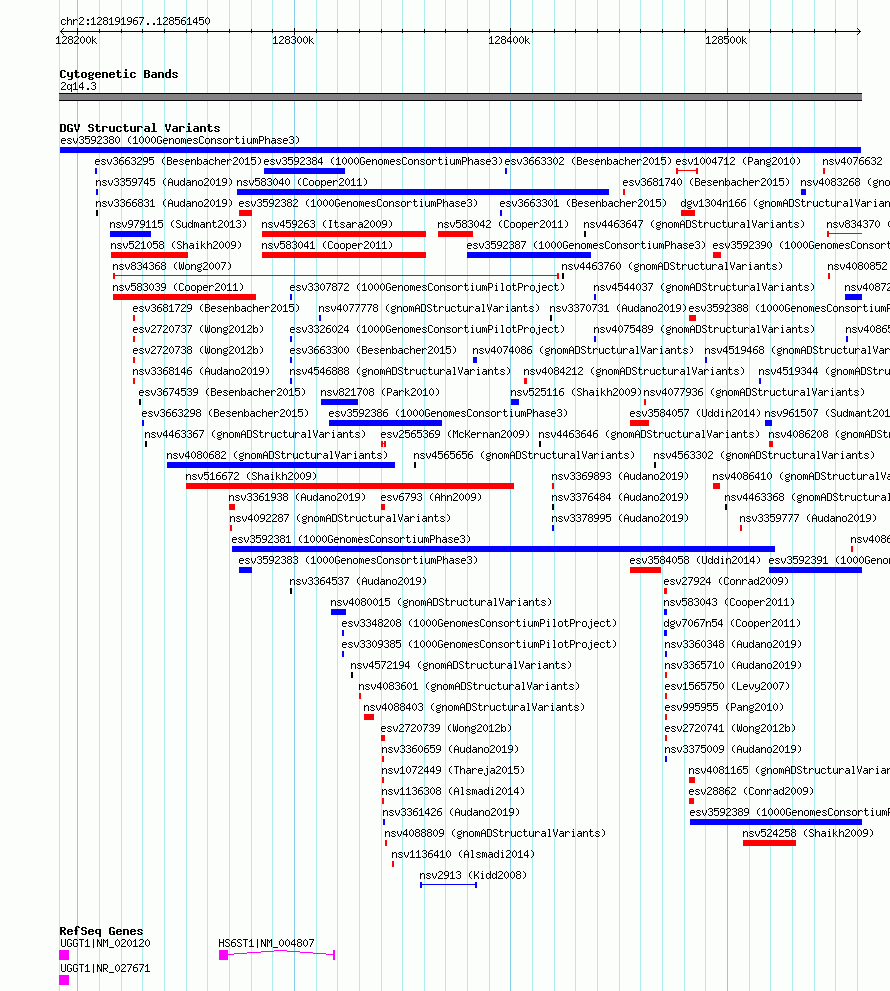
Task: Select esv3592381 (1000GenomesConsortiumPhase3) label
Action: 351,539
